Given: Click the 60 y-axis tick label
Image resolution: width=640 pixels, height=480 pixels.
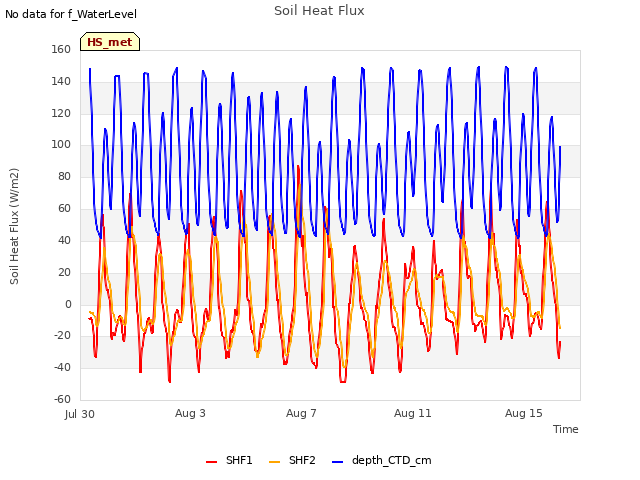Looking at the screenshot, I should pos(64,208).
